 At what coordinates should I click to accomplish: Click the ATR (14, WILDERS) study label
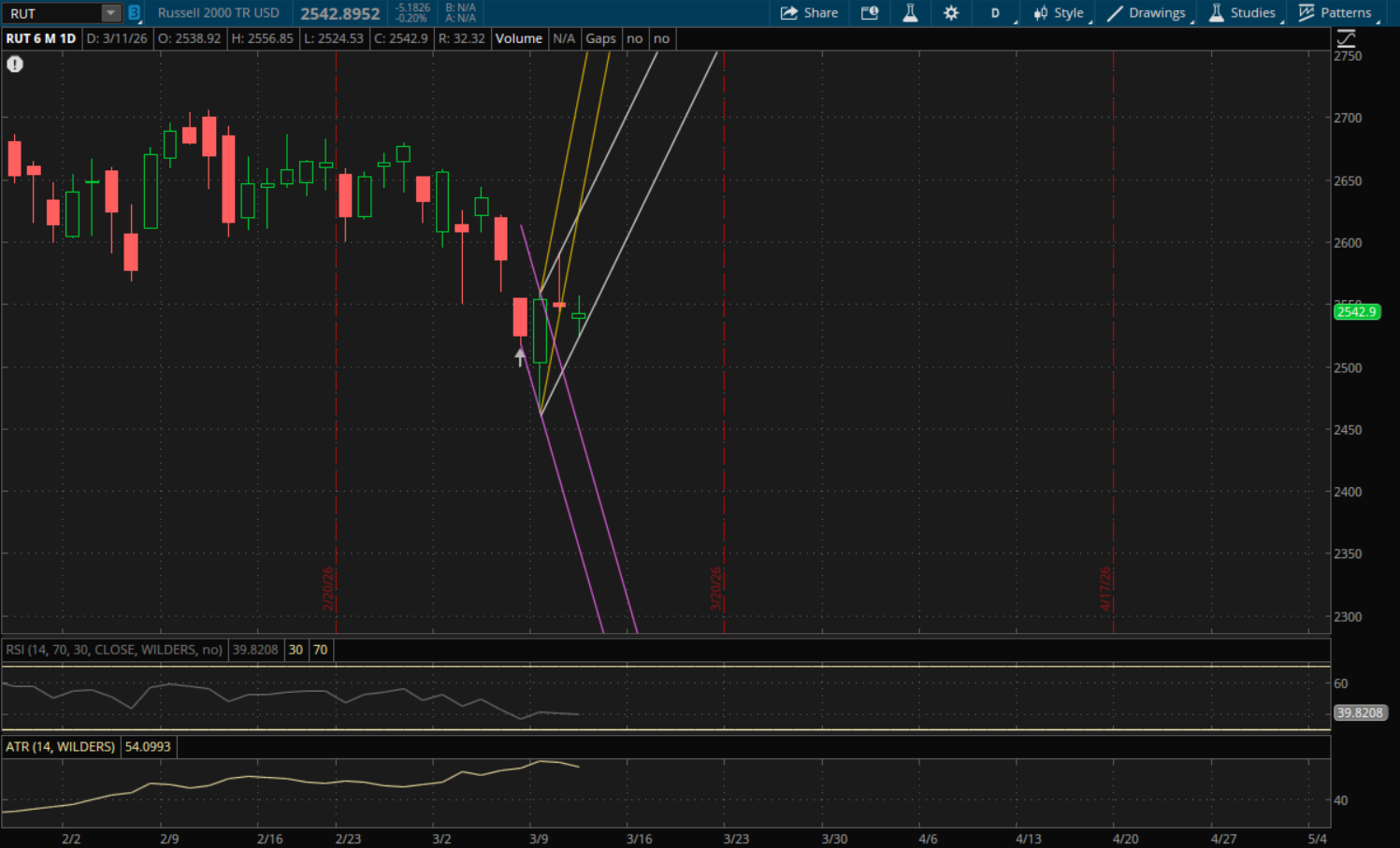click(x=61, y=747)
